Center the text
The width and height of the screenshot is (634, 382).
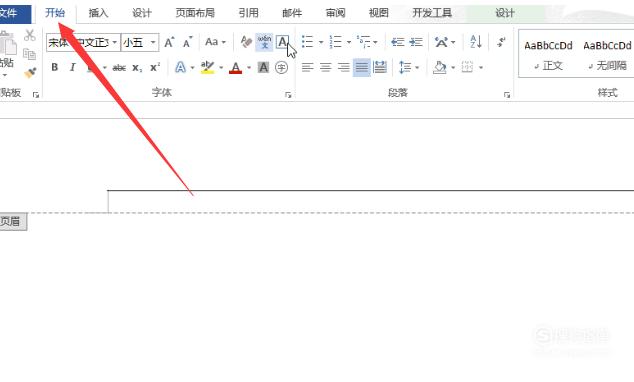(x=325, y=67)
